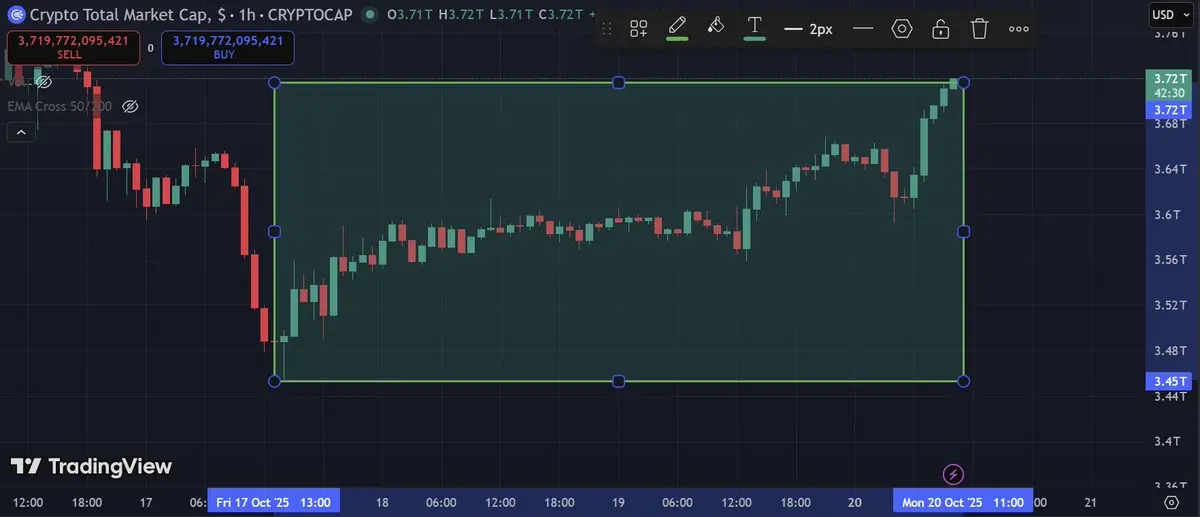
Task: Toggle visibility of Vol indicator
Action: (44, 82)
